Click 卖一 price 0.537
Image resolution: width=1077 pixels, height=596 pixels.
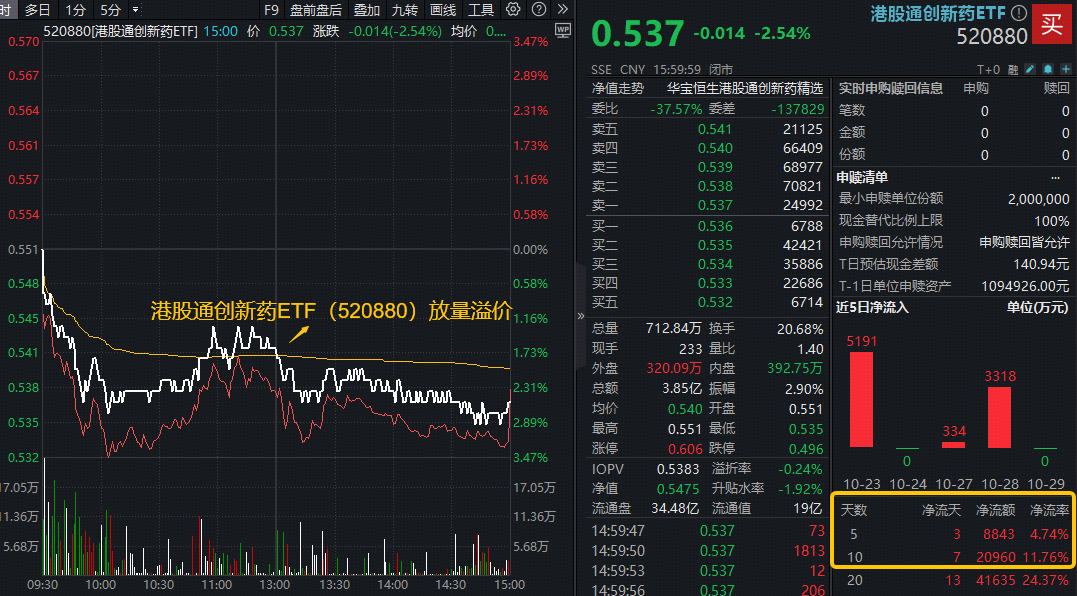(x=715, y=205)
